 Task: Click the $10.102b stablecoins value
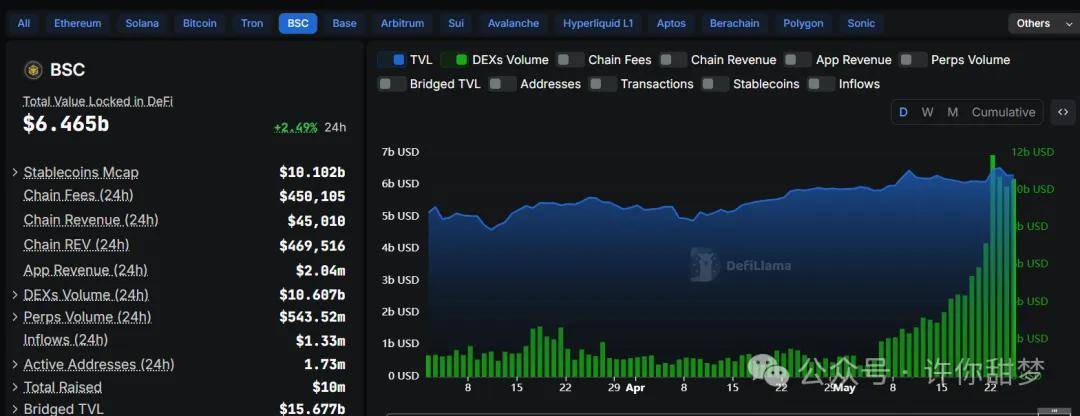click(312, 172)
